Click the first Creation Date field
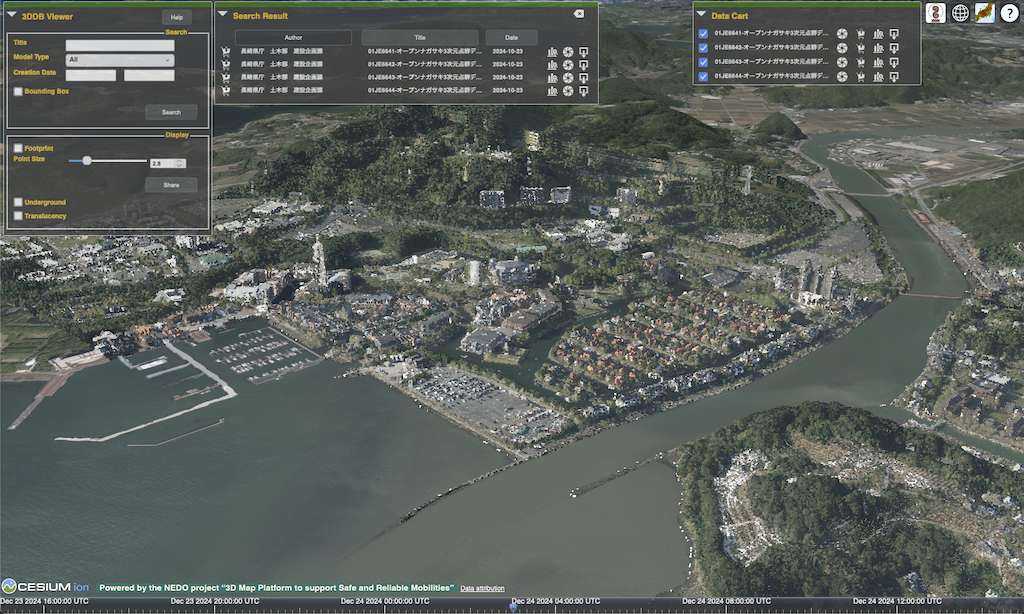Image resolution: width=1024 pixels, height=614 pixels. [x=91, y=75]
